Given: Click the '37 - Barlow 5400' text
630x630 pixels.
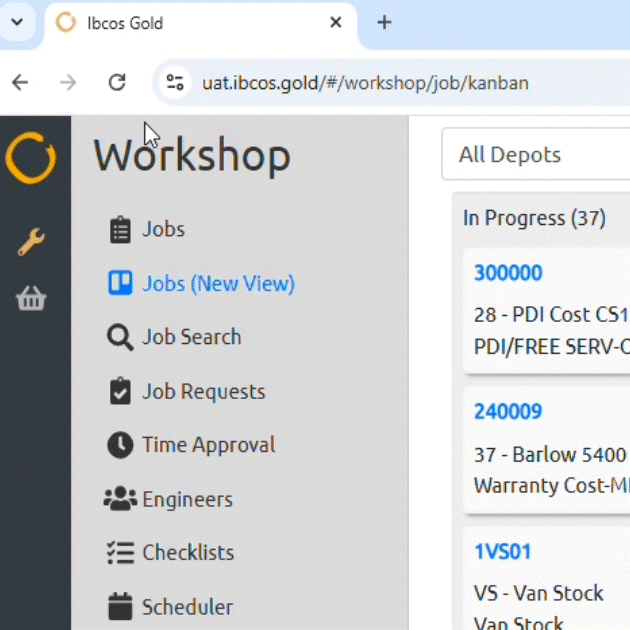Looking at the screenshot, I should pos(550,455).
